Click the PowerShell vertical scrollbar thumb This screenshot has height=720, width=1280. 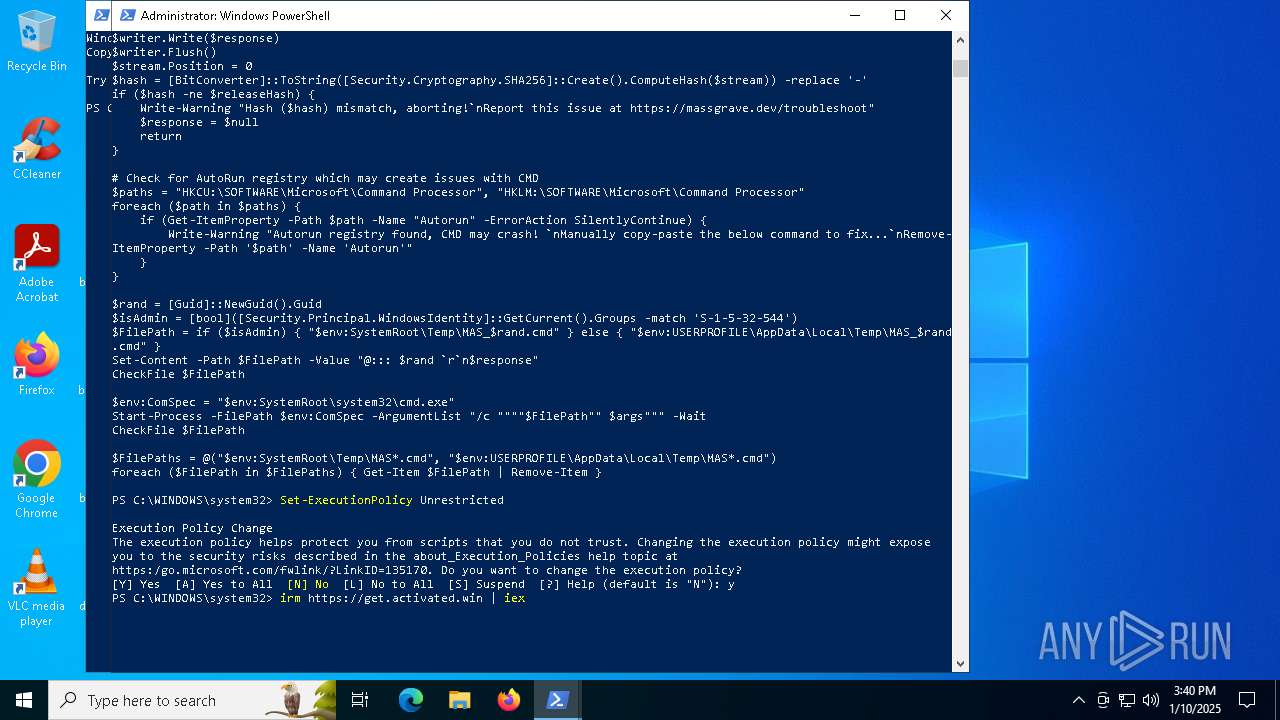click(x=960, y=68)
